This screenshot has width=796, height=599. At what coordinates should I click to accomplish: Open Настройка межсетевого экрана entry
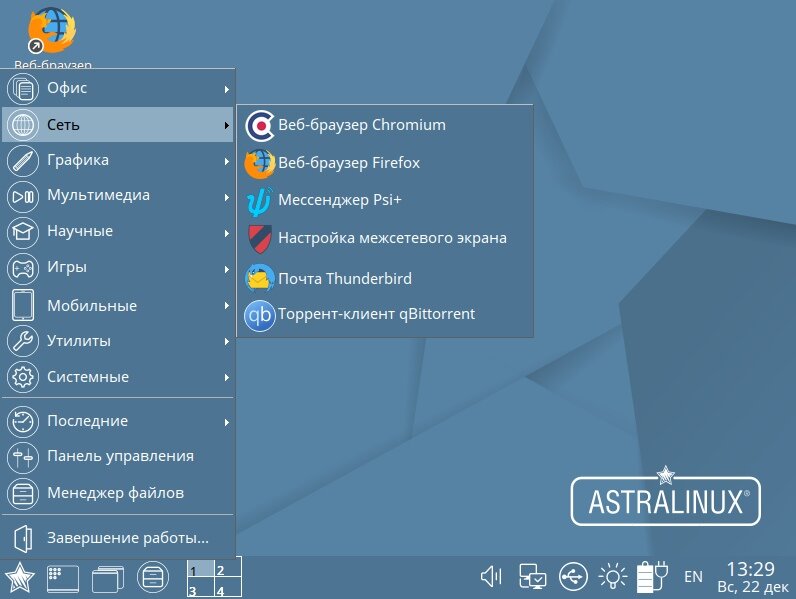pyautogui.click(x=385, y=239)
